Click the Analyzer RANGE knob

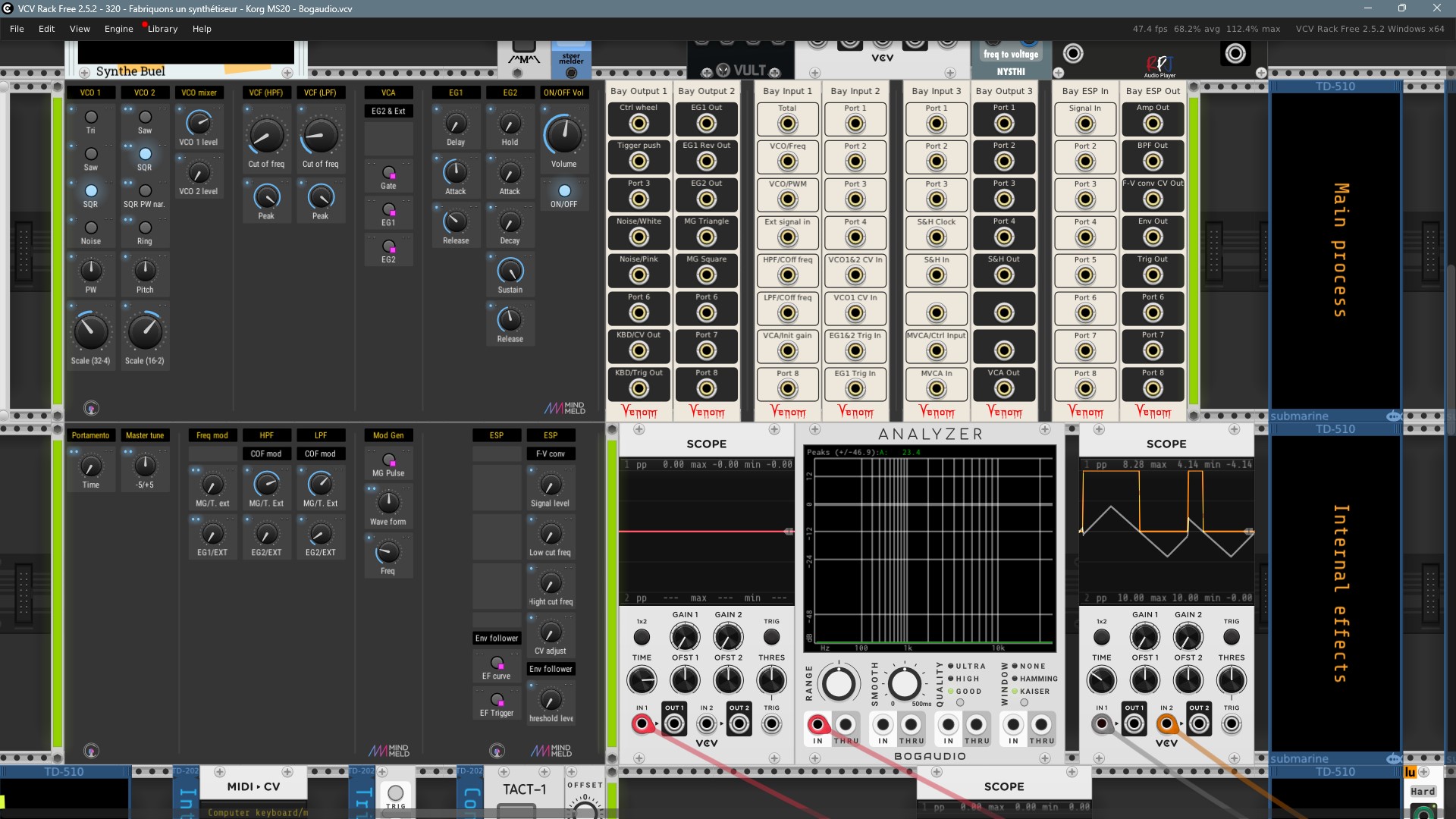tap(838, 683)
